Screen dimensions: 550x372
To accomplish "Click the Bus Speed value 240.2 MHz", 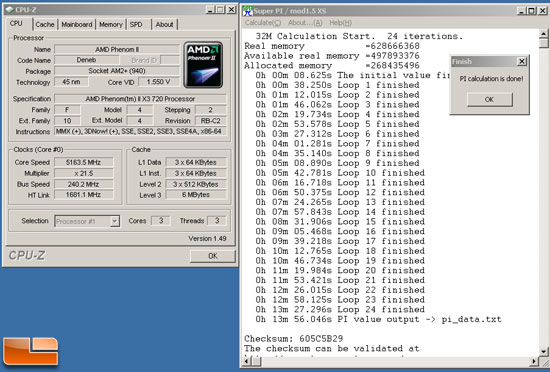I will [x=83, y=184].
